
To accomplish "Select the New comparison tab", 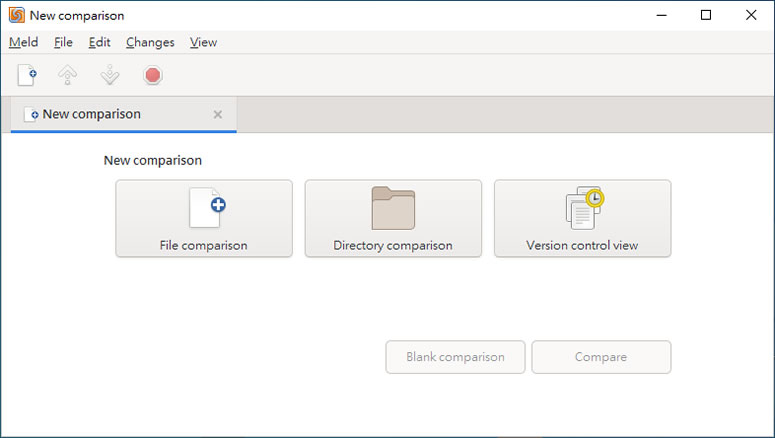I will 124,115.
